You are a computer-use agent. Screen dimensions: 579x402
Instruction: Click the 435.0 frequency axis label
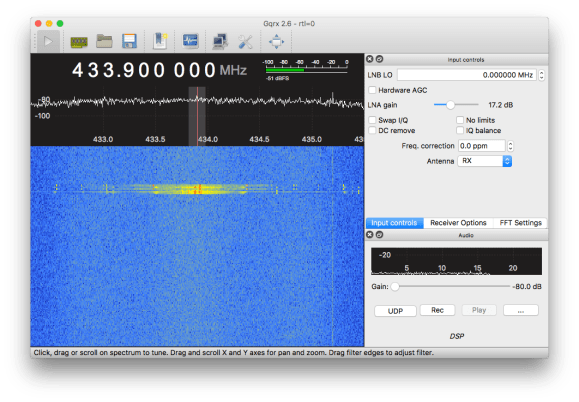312,139
